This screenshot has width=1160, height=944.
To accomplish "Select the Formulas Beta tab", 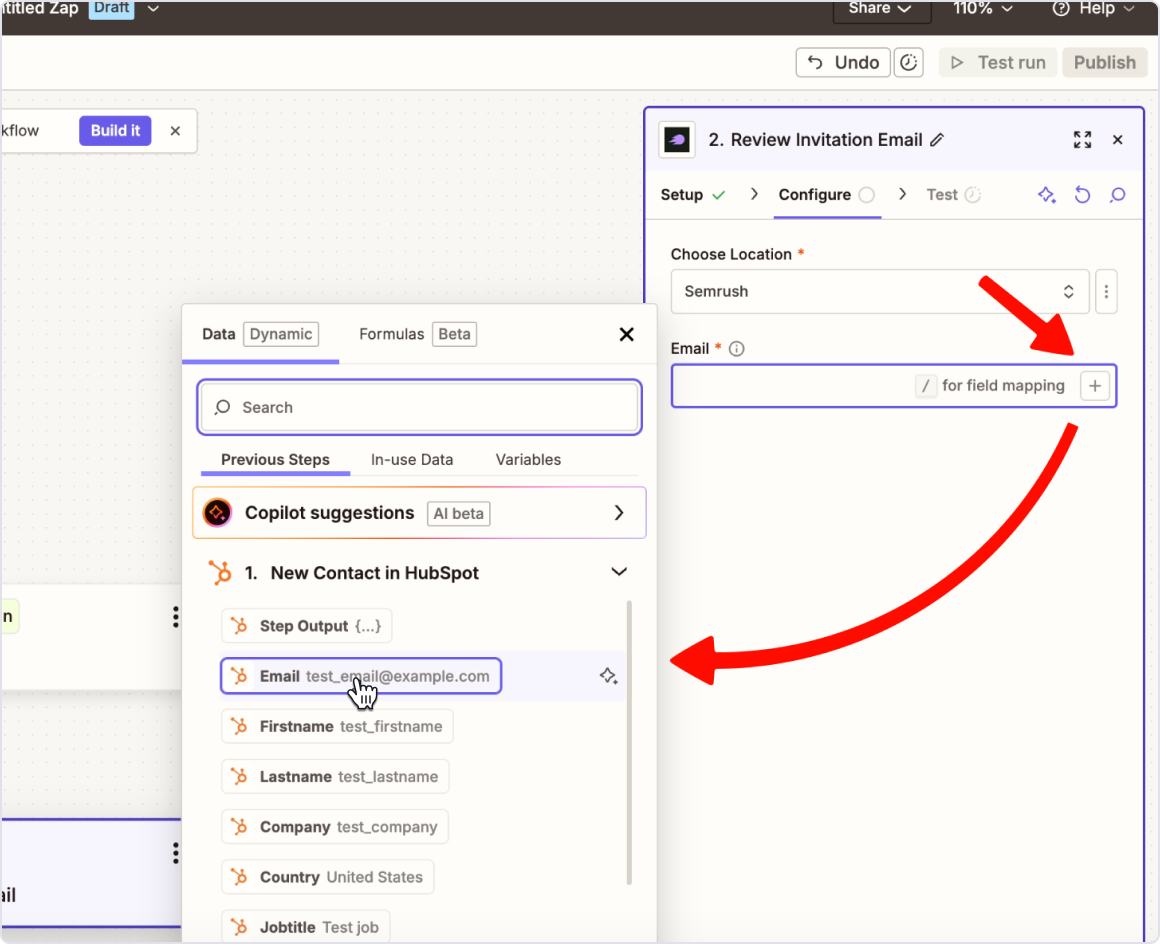I will tap(418, 334).
